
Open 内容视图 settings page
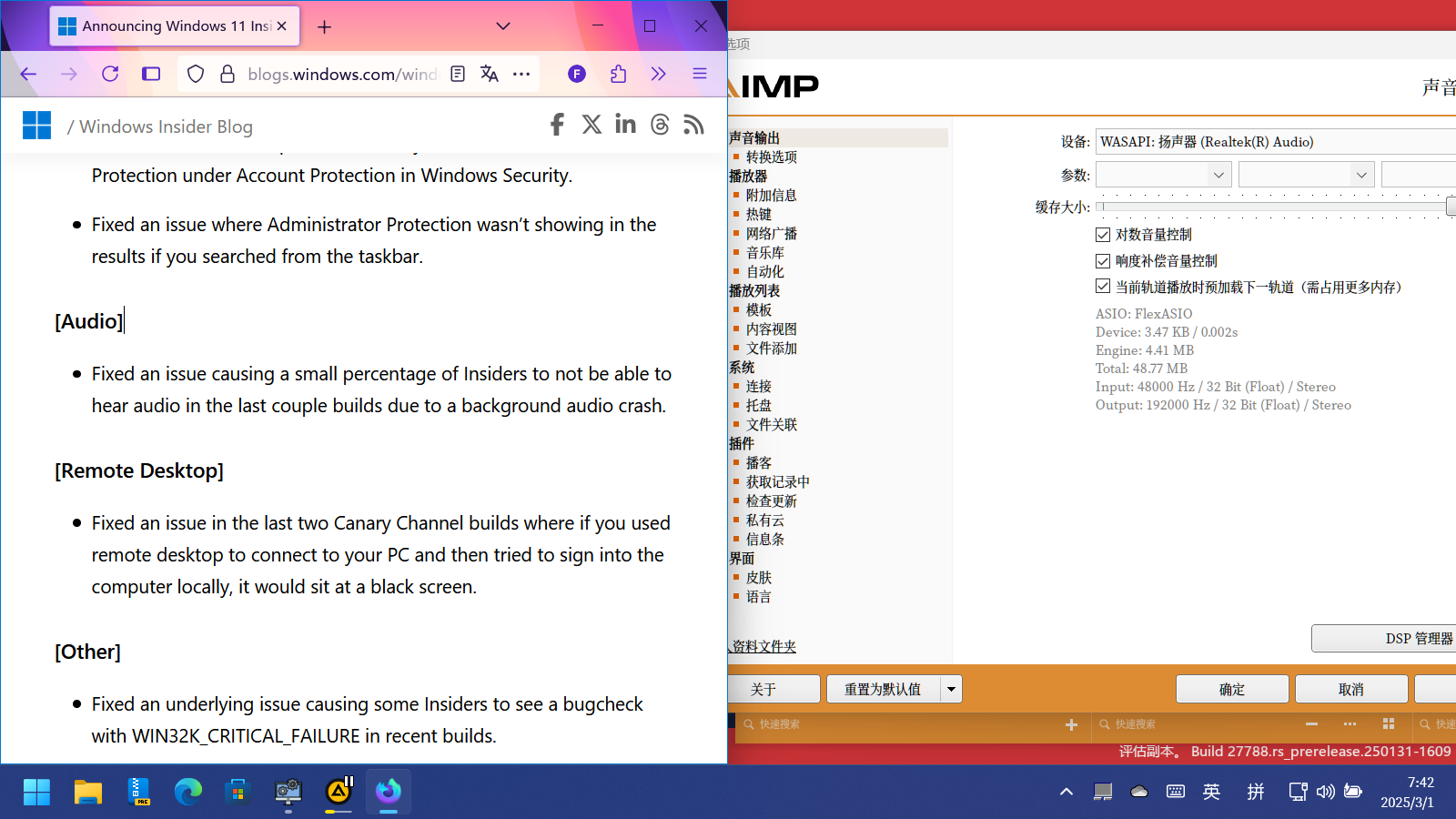click(772, 329)
